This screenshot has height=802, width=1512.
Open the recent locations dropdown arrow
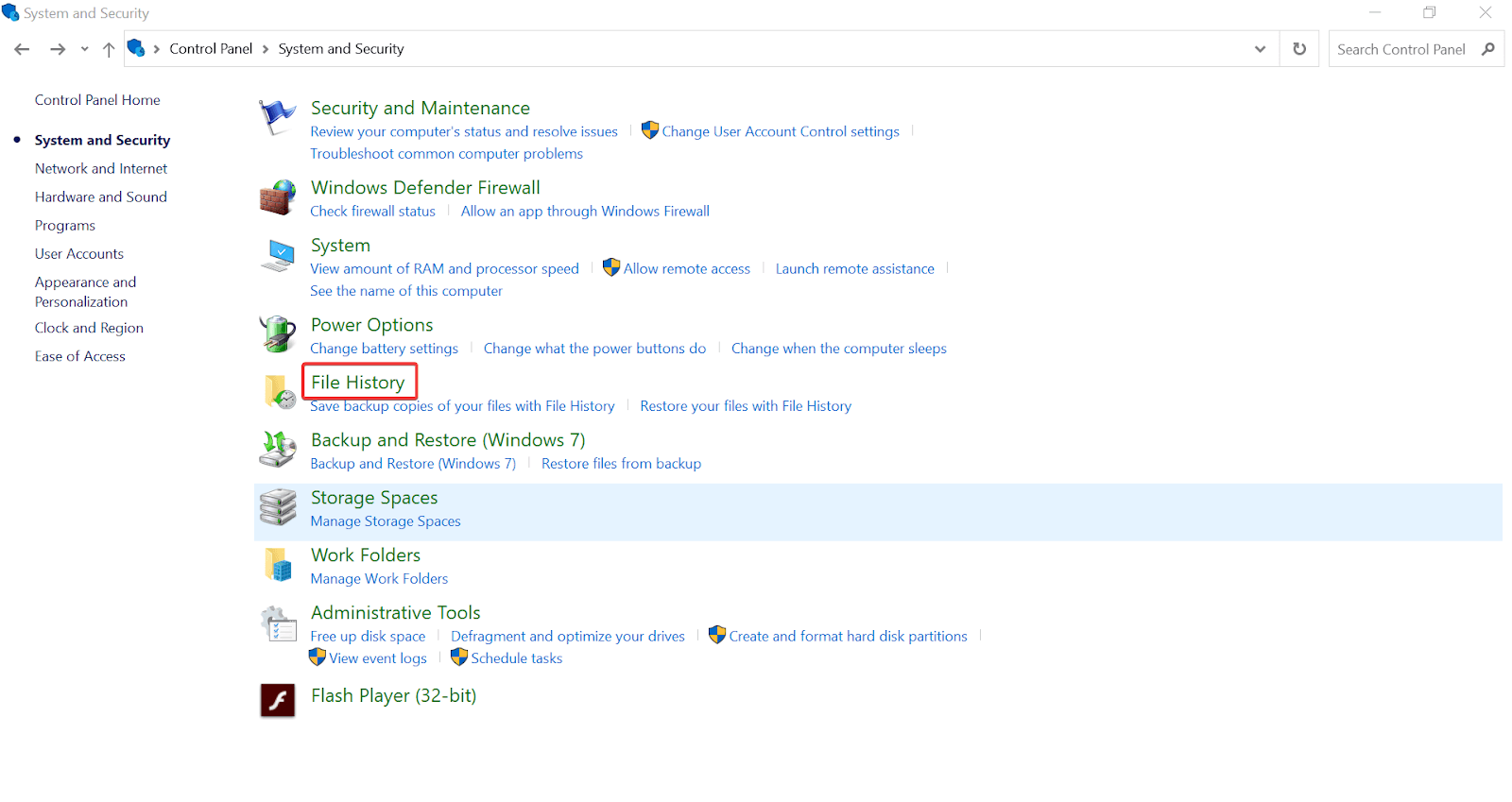pyautogui.click(x=85, y=49)
